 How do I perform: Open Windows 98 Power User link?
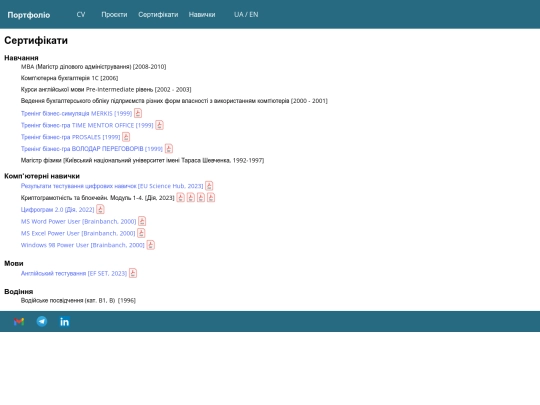pos(83,245)
